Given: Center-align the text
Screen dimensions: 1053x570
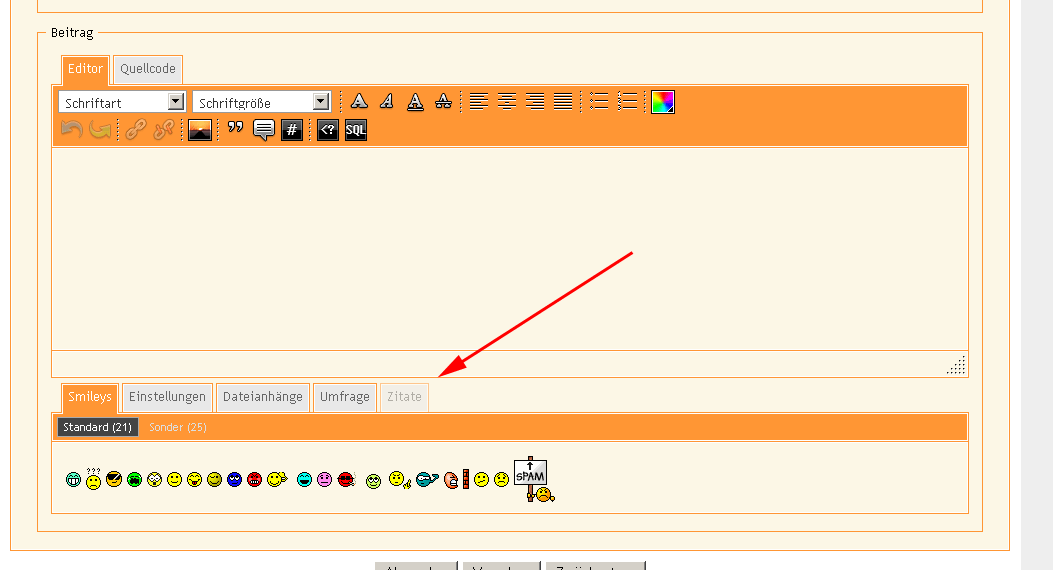Looking at the screenshot, I should click(x=507, y=101).
